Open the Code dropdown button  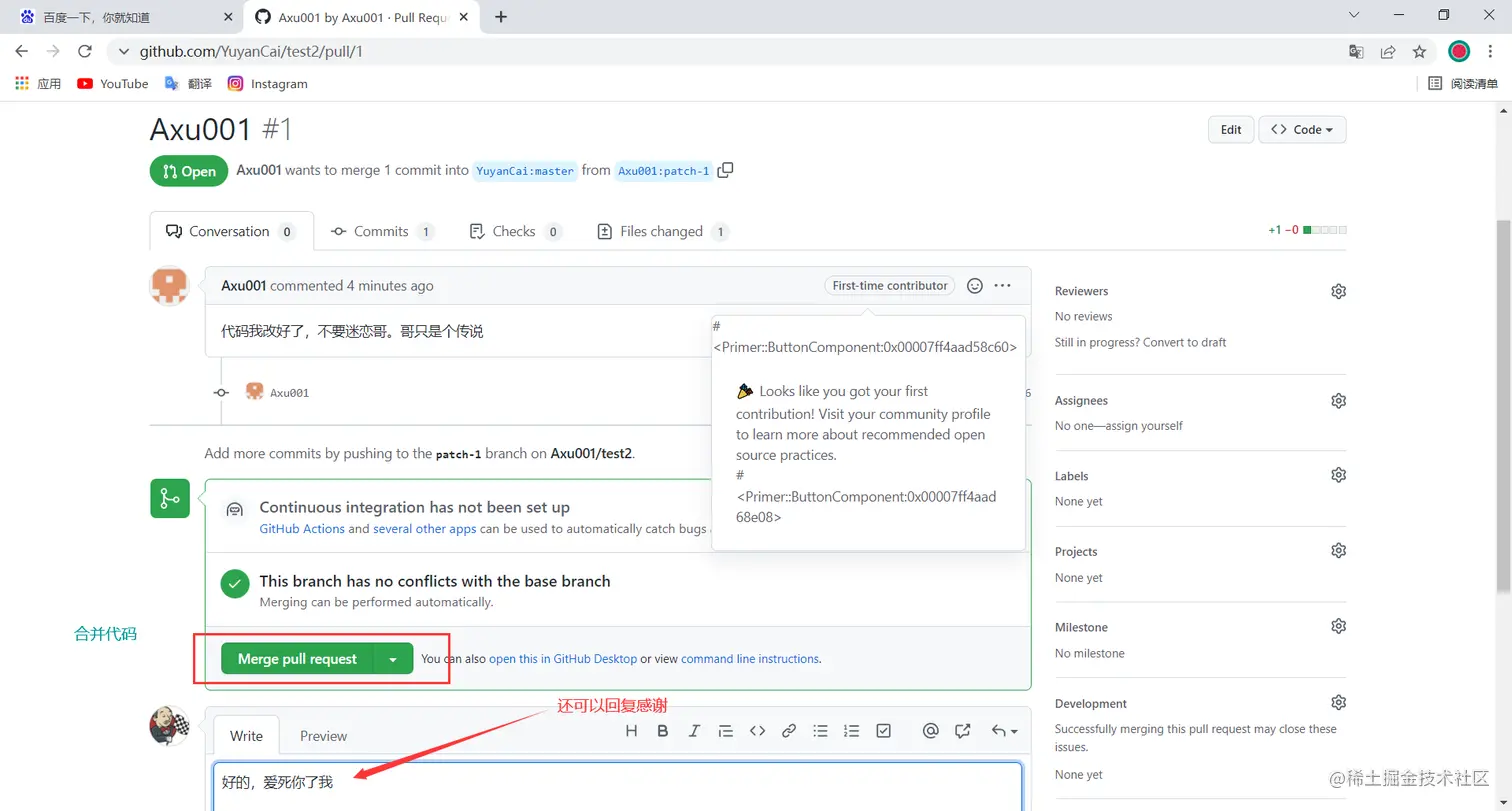tap(1302, 130)
